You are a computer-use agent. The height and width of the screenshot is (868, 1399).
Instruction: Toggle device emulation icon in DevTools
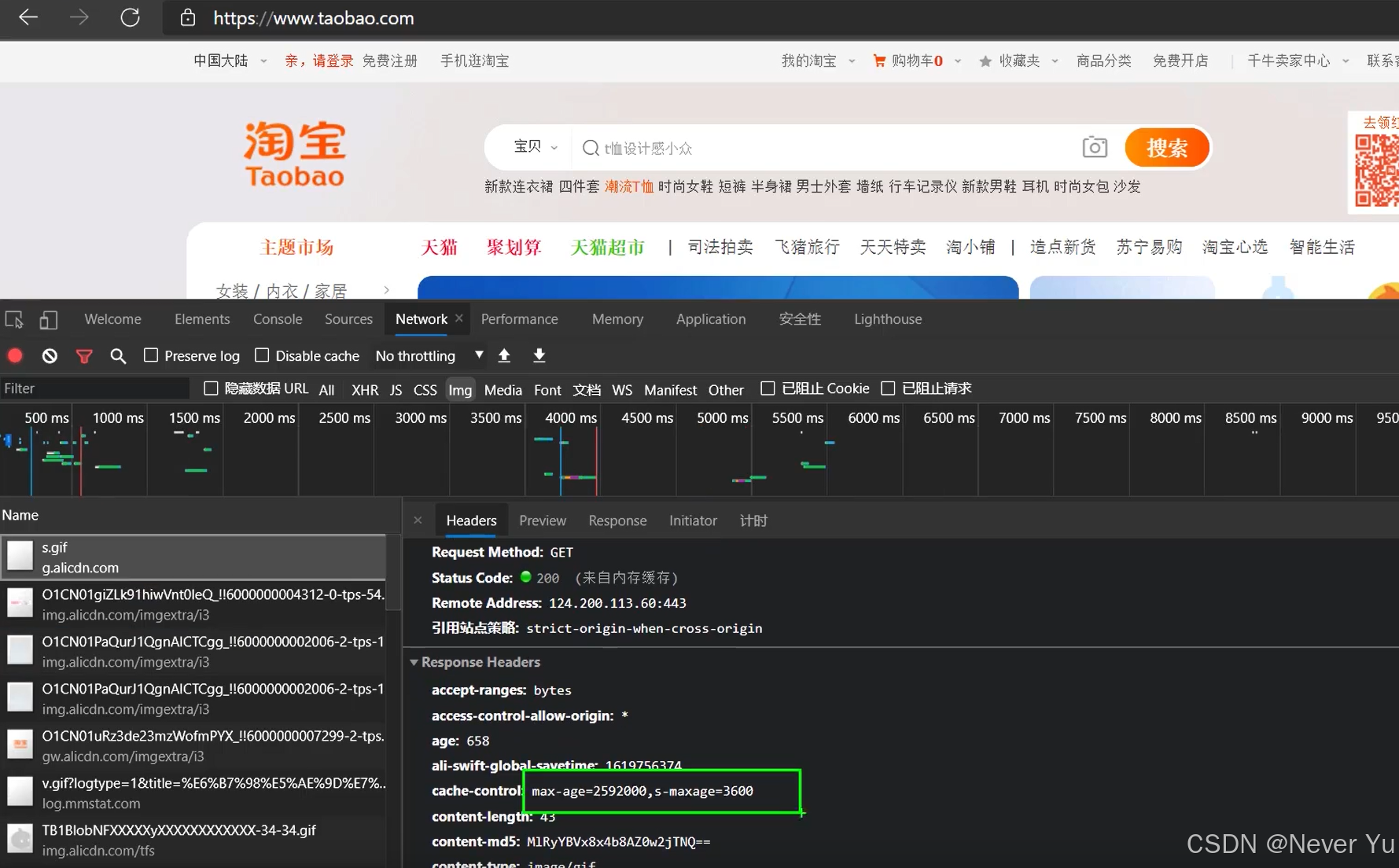pyautogui.click(x=48, y=319)
